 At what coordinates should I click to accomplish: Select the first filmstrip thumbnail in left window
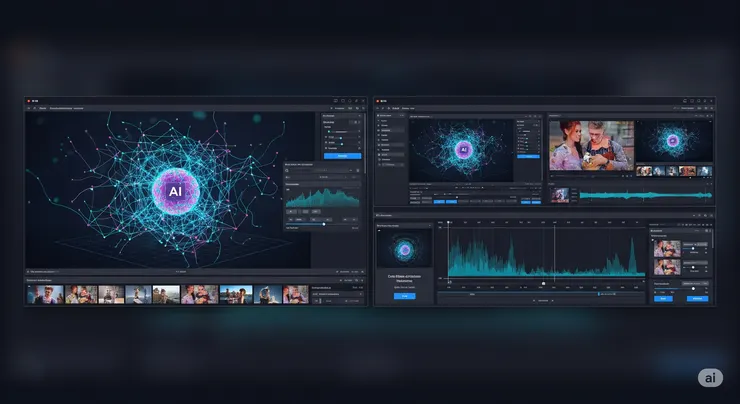pyautogui.click(x=45, y=295)
